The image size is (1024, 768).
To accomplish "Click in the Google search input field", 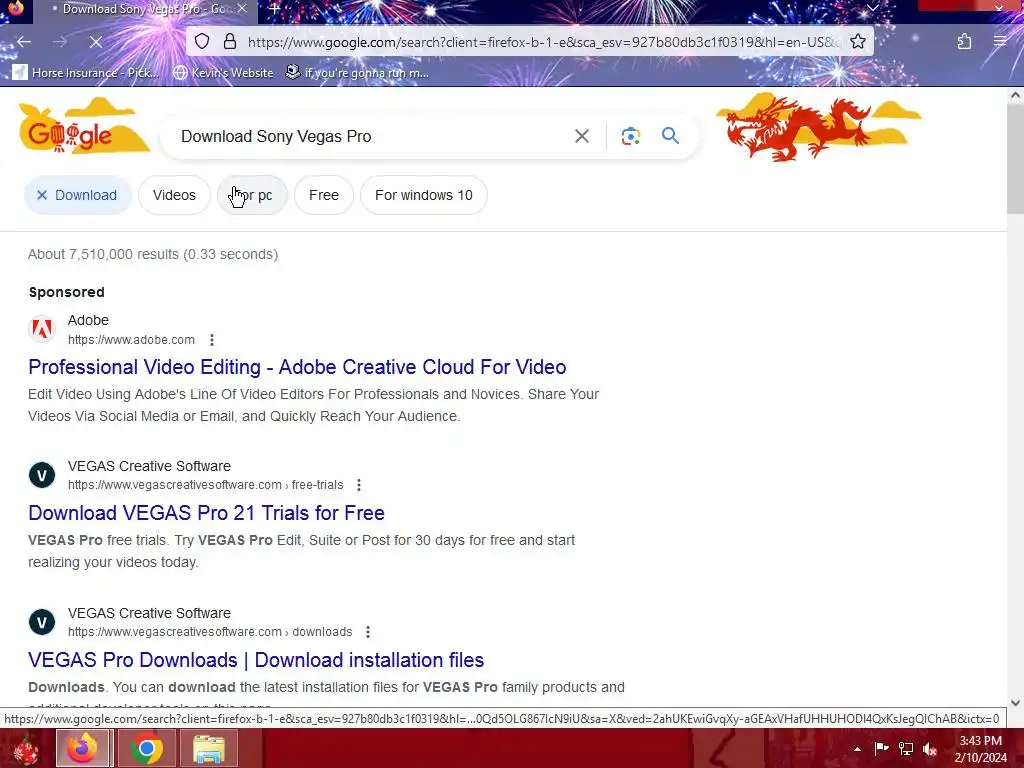I will [372, 136].
